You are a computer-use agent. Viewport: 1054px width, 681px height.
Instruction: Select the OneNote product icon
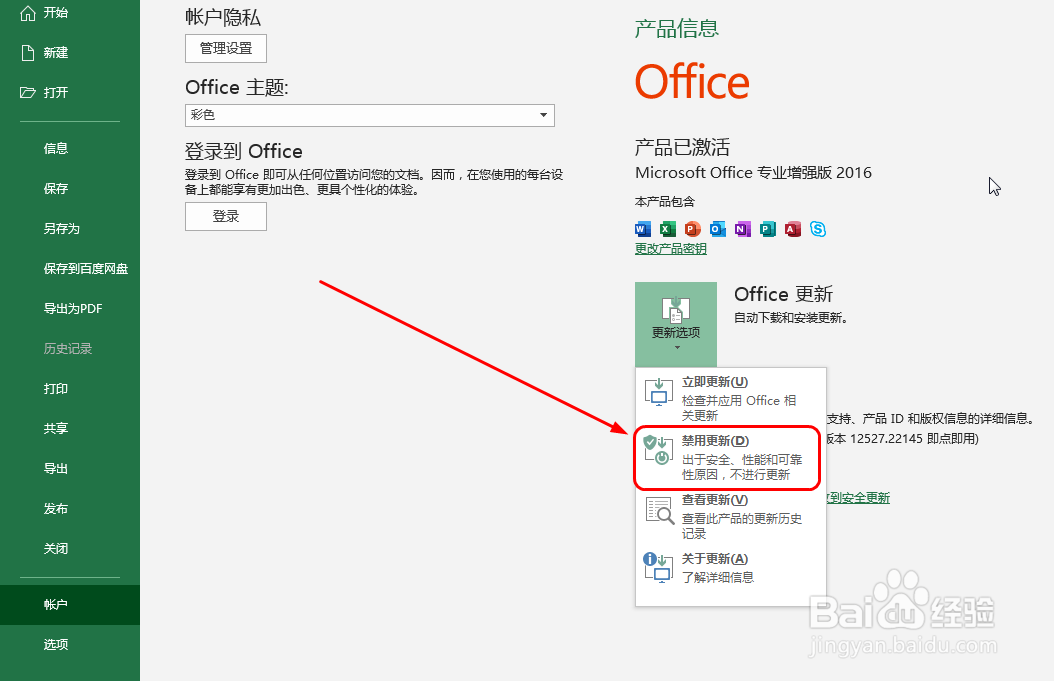742,229
